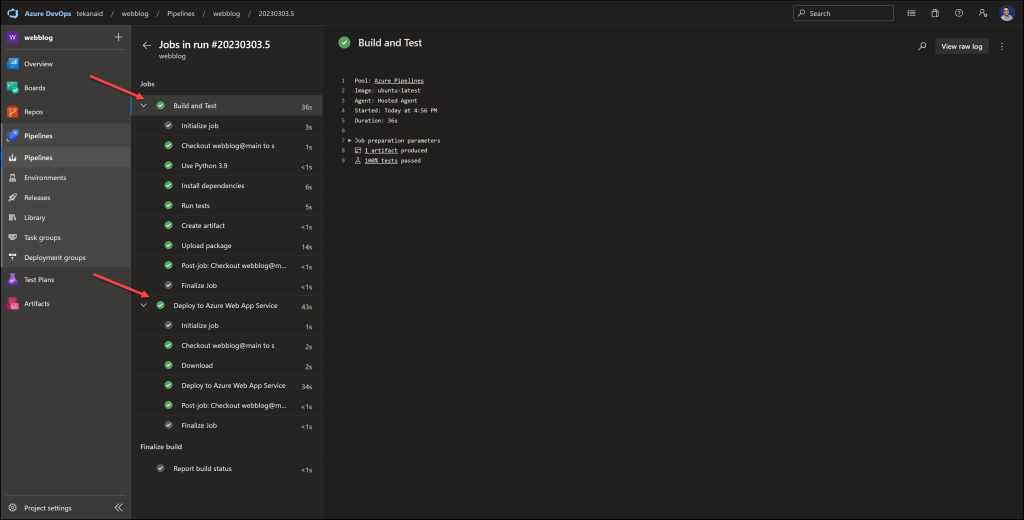
Task: Select the Upload package step
Action: pyautogui.click(x=227, y=246)
